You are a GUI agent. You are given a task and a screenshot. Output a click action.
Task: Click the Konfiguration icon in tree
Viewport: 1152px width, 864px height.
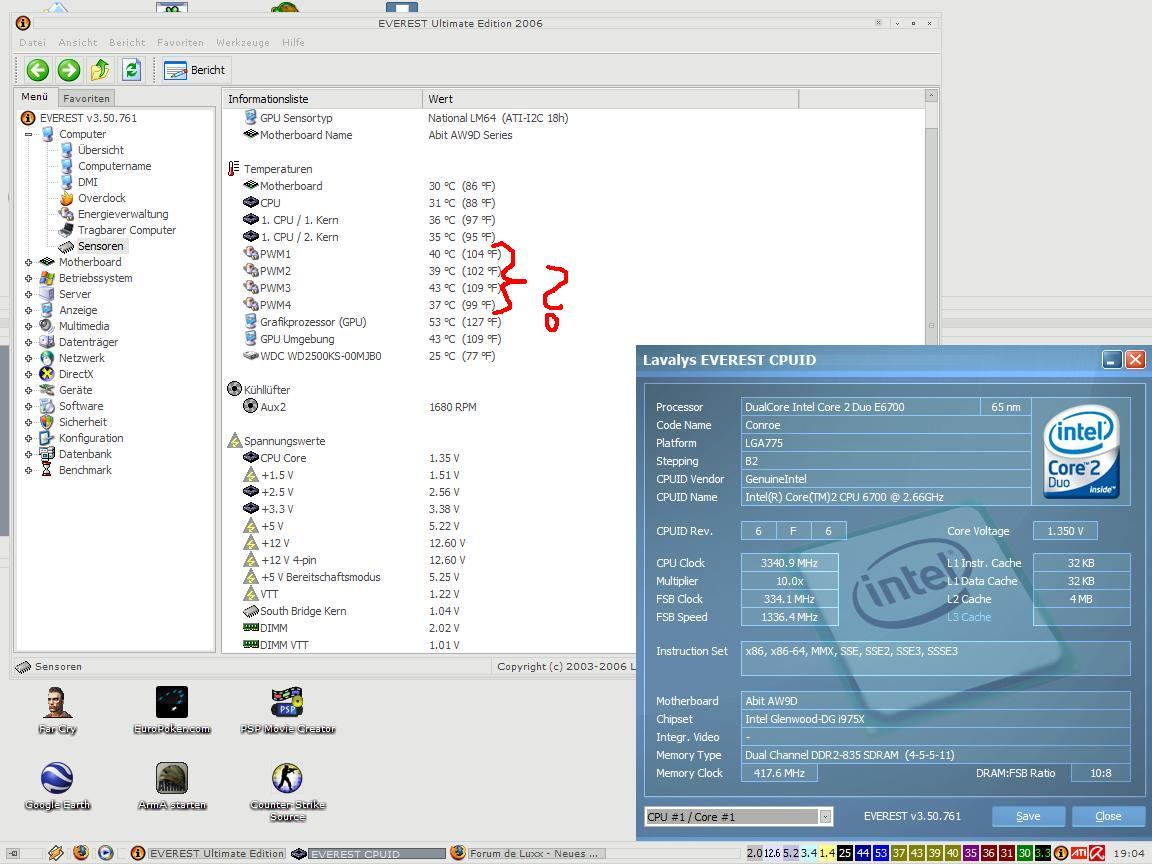point(47,438)
